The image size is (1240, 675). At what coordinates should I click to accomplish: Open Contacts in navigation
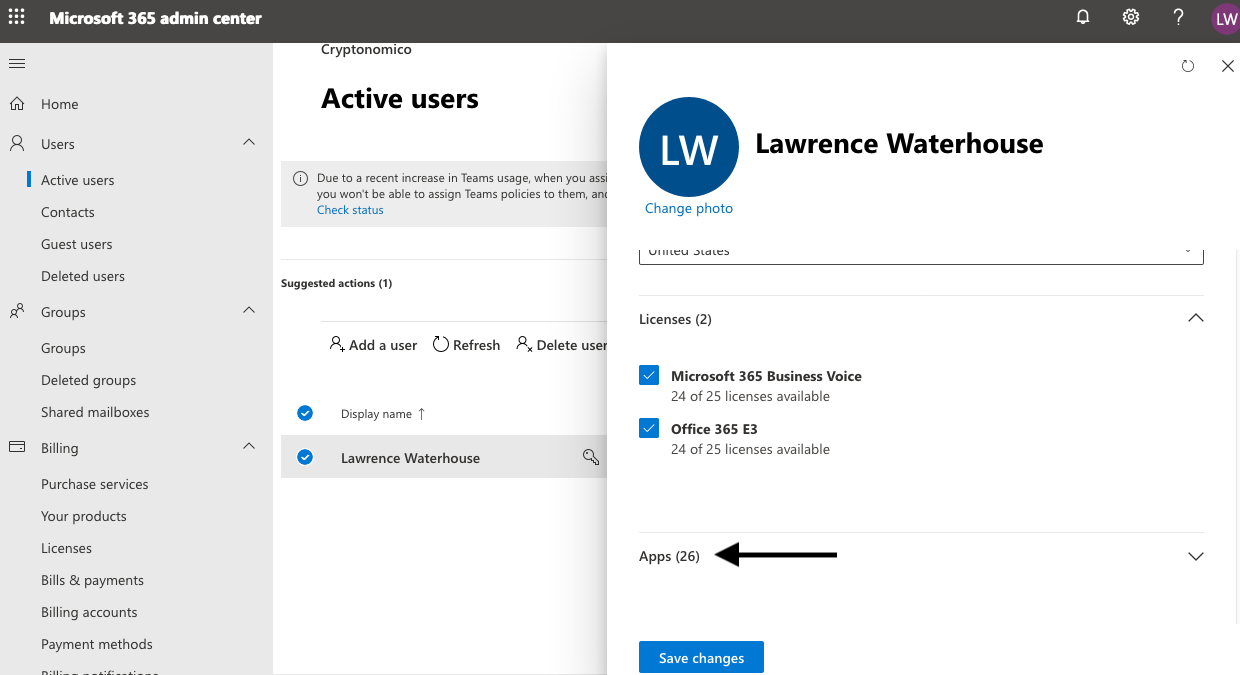(x=67, y=212)
